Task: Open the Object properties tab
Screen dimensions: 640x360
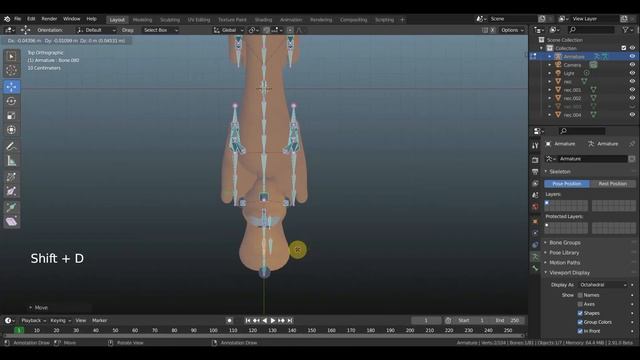Action: [x=535, y=221]
